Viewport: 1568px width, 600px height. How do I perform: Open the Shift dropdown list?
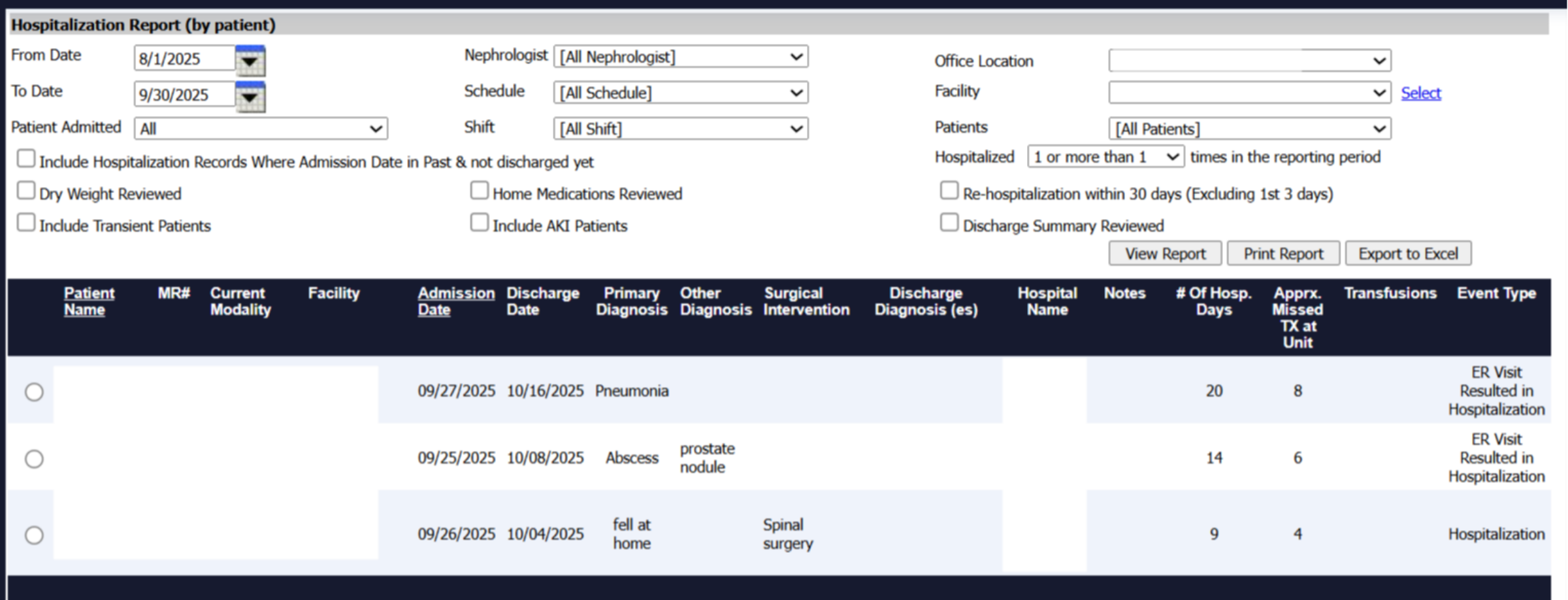pyautogui.click(x=681, y=129)
